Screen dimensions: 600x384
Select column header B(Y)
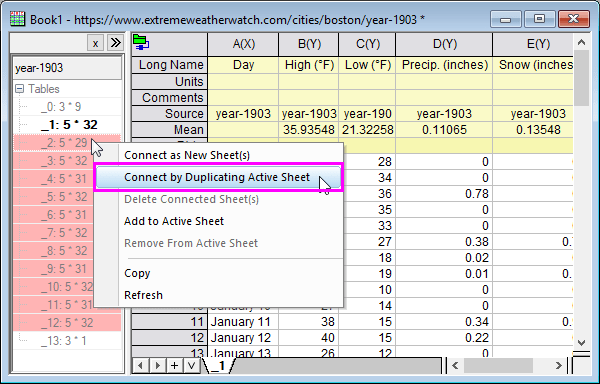(x=309, y=44)
